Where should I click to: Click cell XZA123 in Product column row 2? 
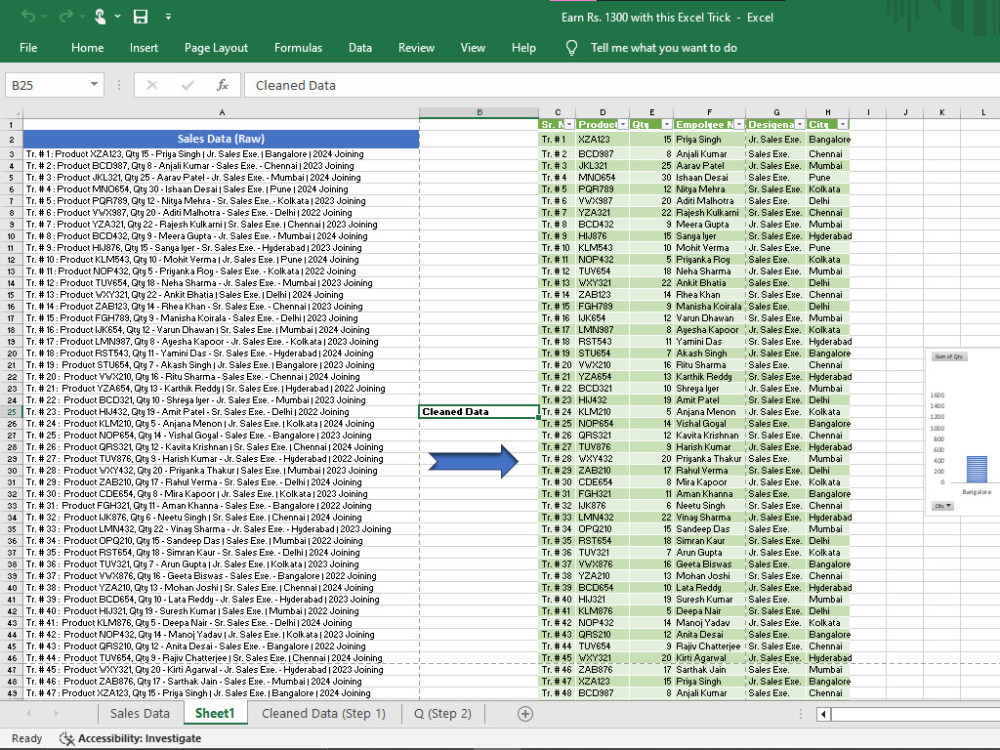602,139
